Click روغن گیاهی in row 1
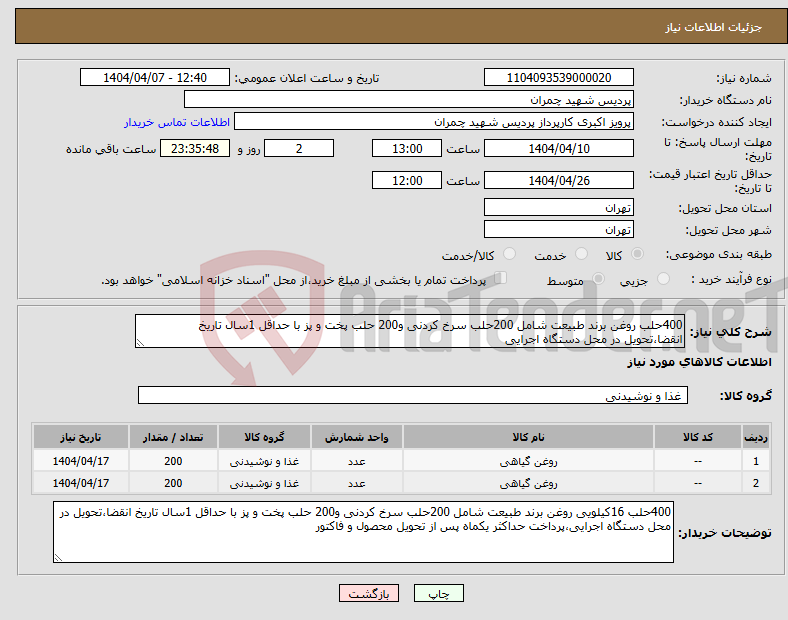 tap(528, 461)
